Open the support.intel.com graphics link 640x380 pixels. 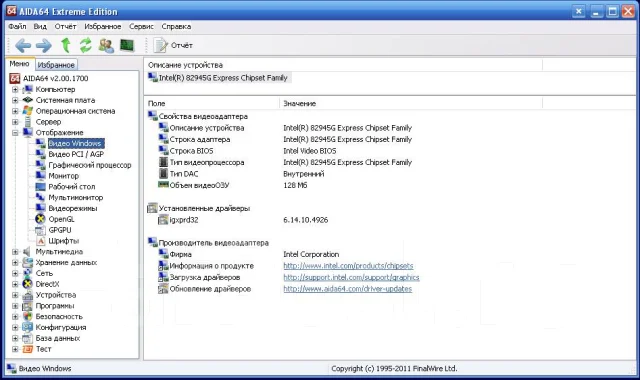(x=351, y=277)
